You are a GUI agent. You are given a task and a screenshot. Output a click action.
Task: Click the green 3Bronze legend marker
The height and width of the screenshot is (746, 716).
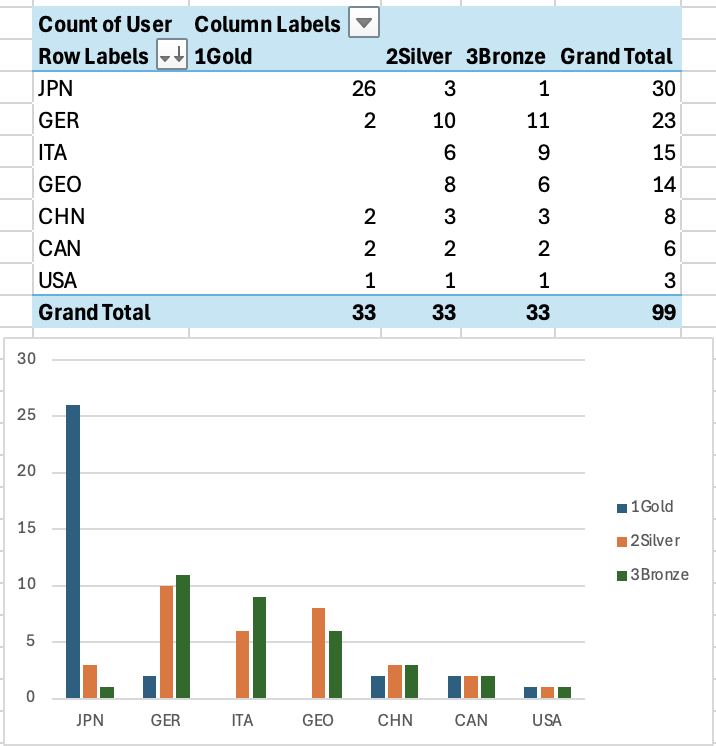622,575
